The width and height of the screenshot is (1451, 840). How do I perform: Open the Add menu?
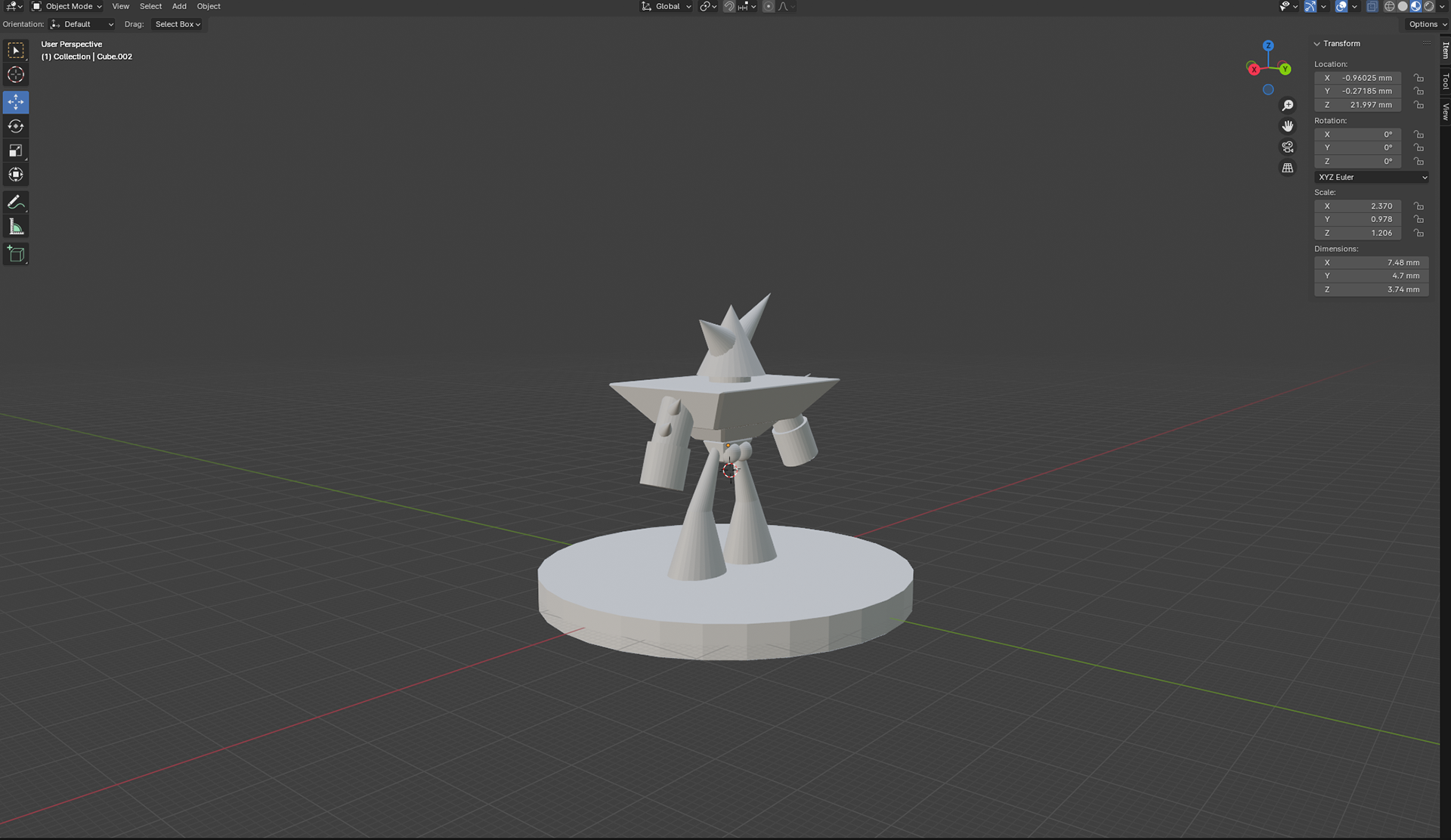click(179, 6)
